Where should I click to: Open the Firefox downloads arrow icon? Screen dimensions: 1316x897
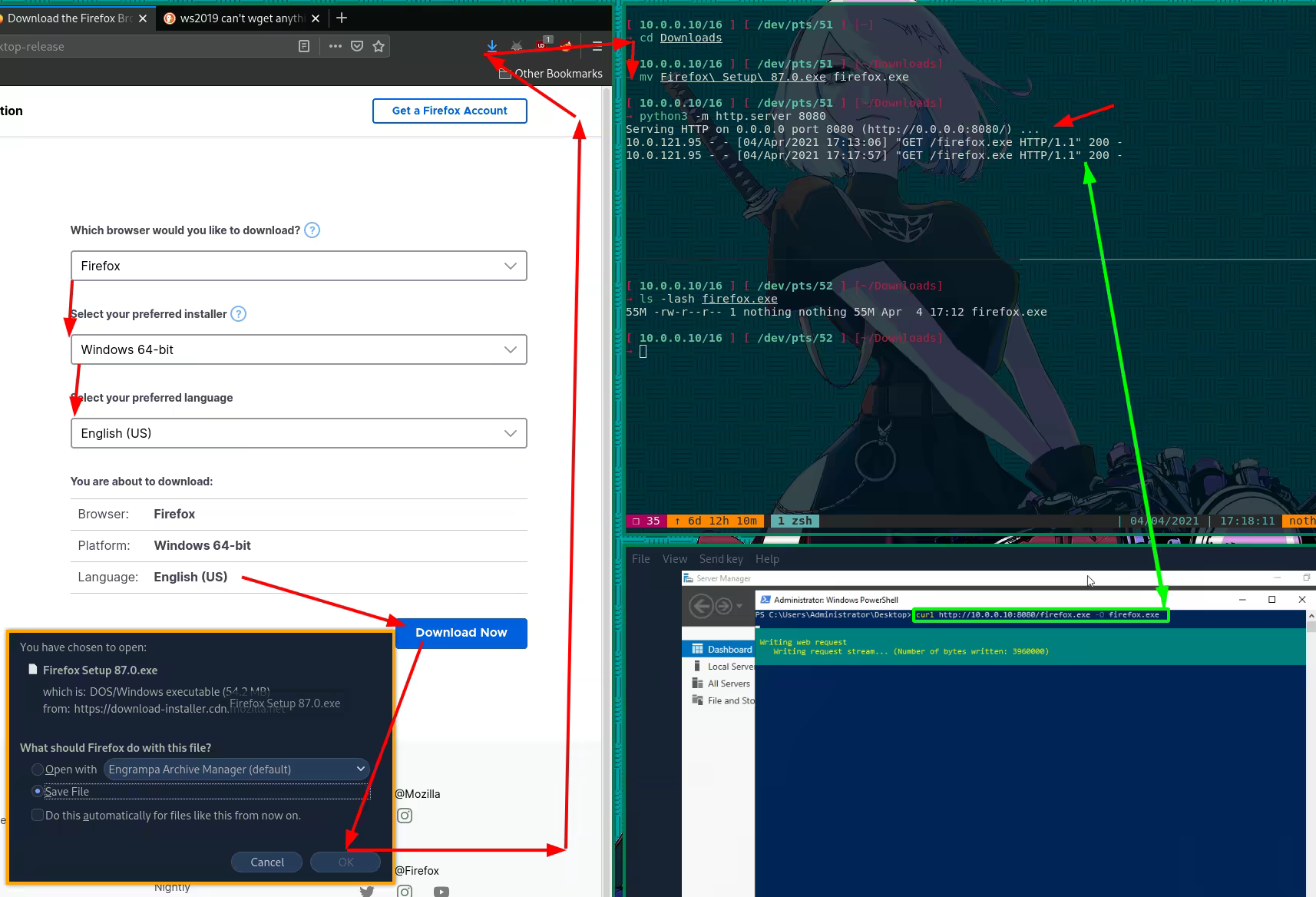[492, 46]
